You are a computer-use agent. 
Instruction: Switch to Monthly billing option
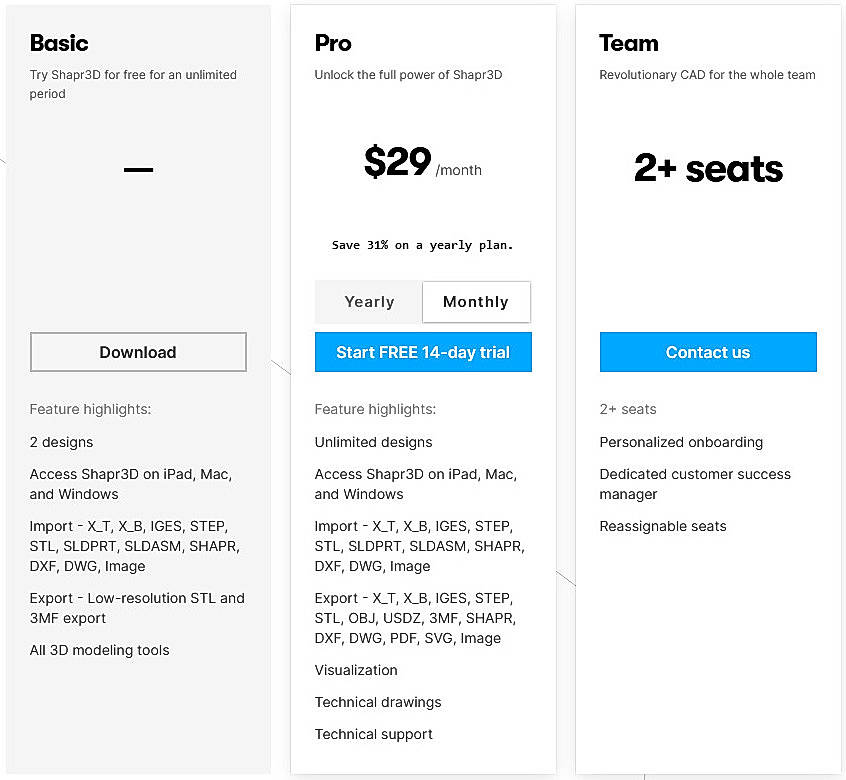pos(476,301)
